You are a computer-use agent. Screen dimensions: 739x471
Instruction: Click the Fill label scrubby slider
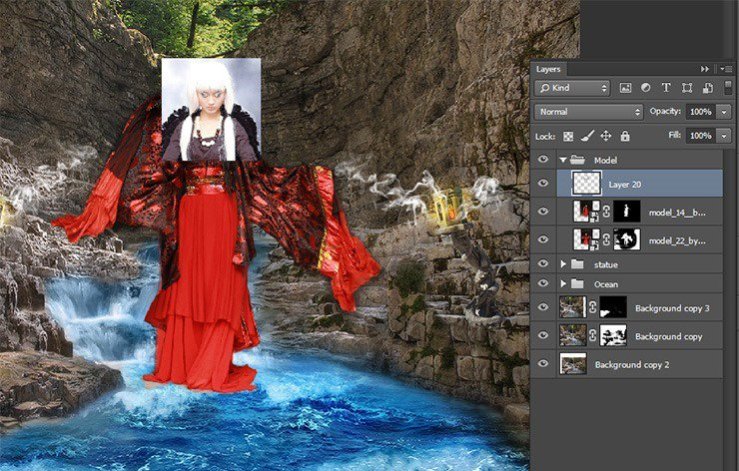point(675,135)
